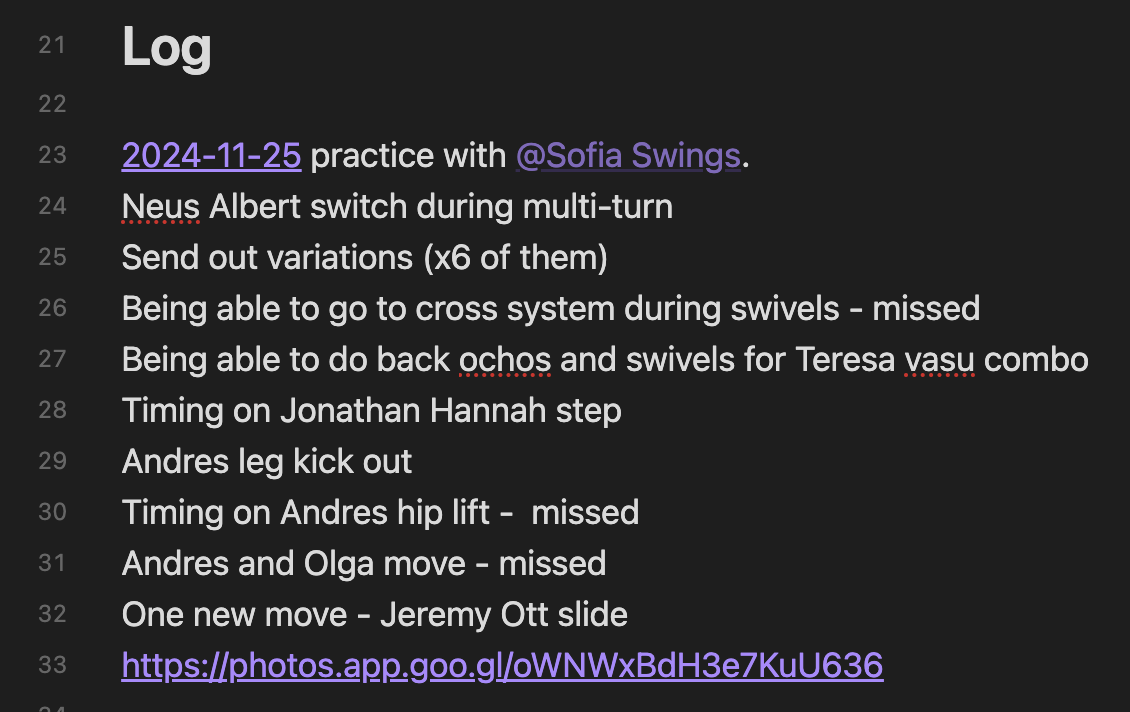
Task: Place cursor in Send out variations line
Action: [364, 258]
